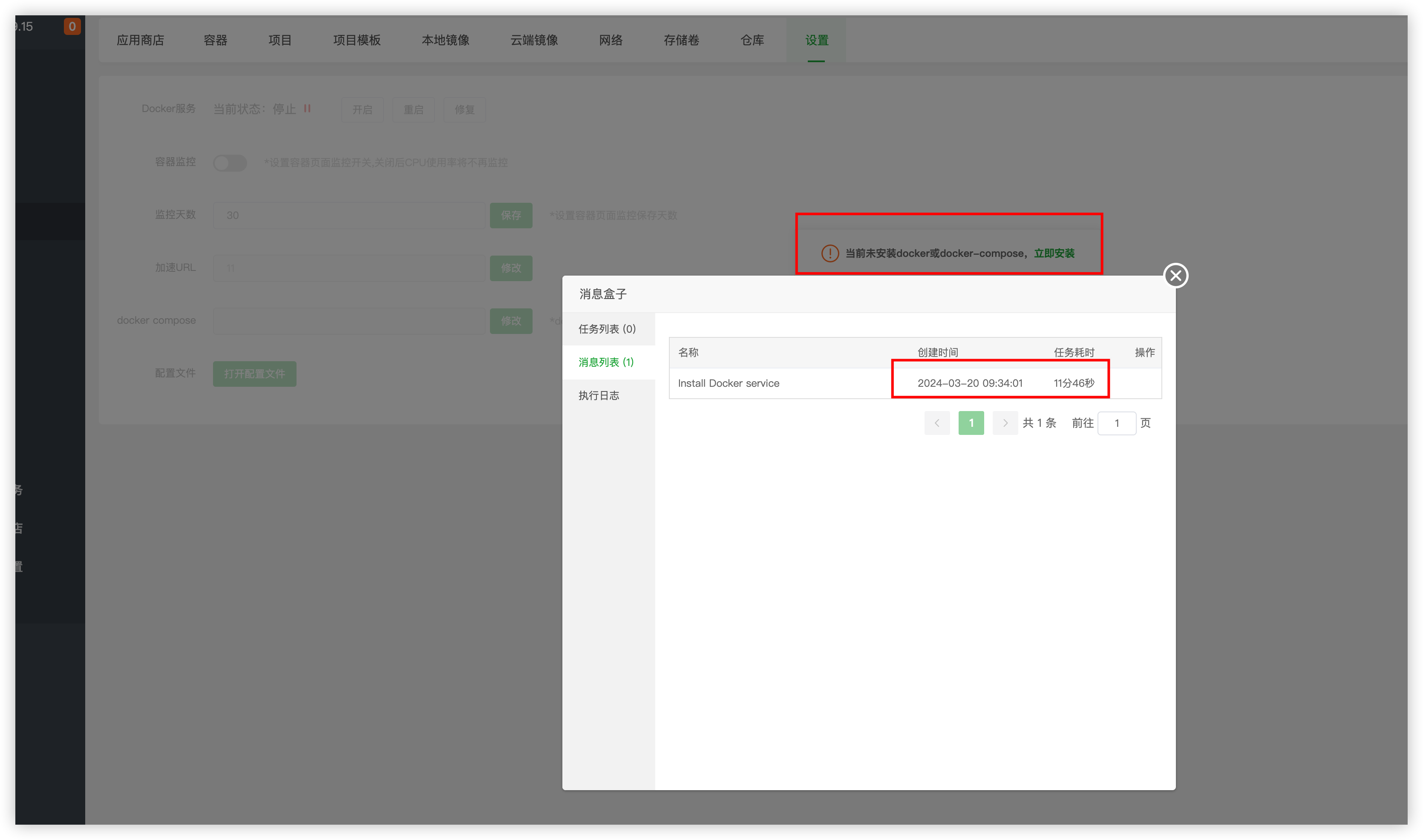
Task: Go to previous page arrow in pagination
Action: click(x=937, y=423)
